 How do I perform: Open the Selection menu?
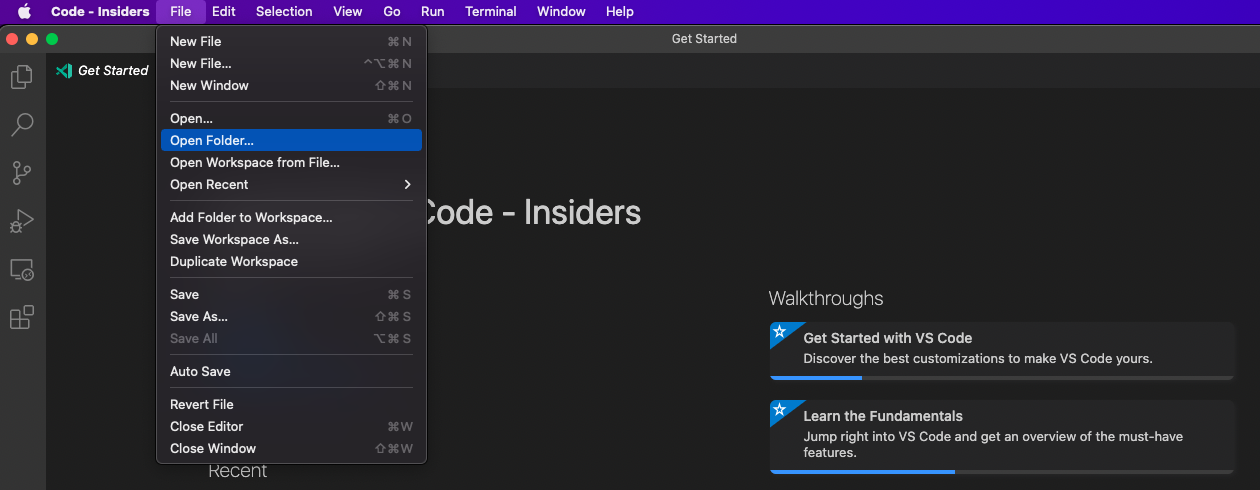(x=284, y=12)
